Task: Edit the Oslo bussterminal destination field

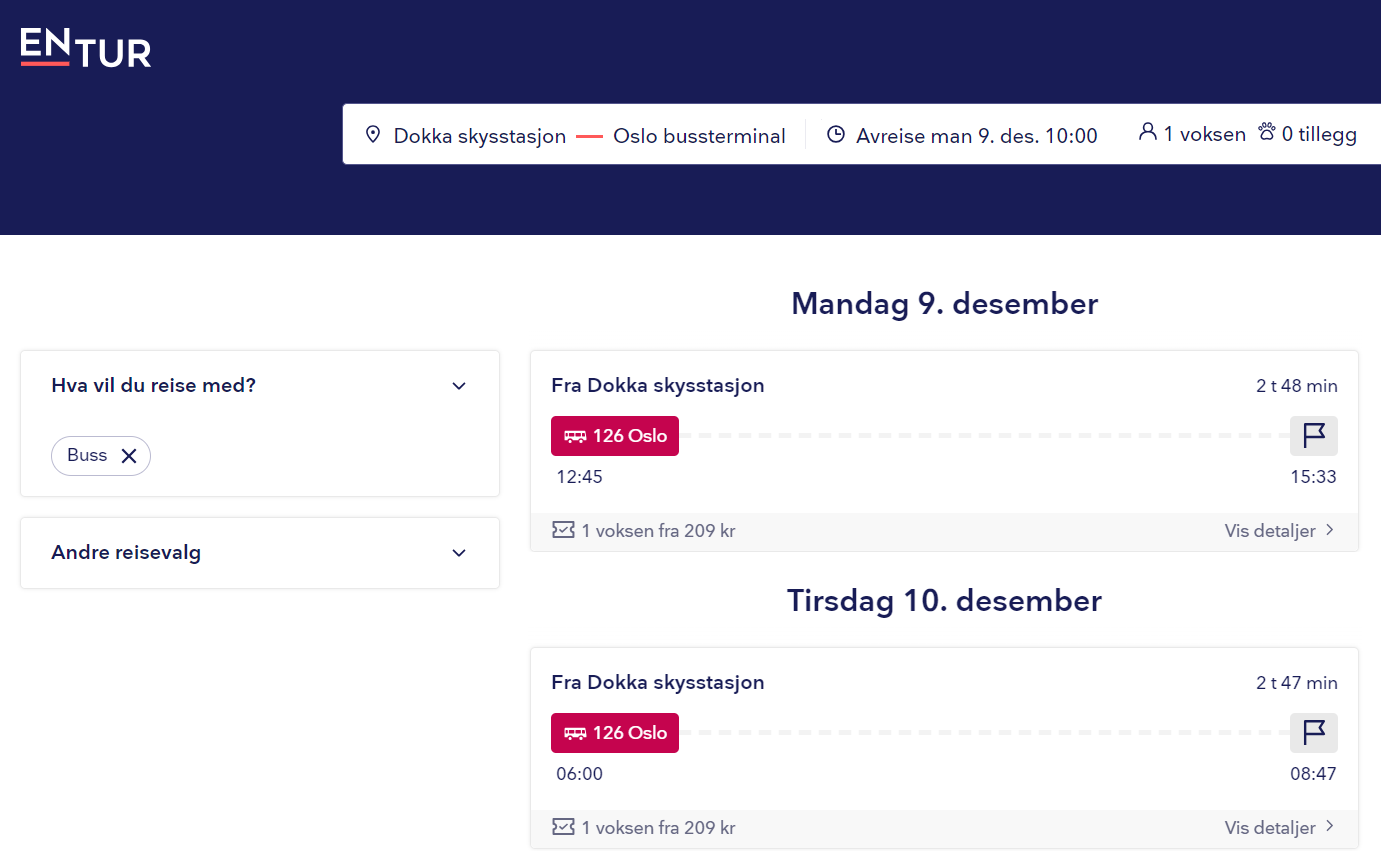Action: point(699,135)
